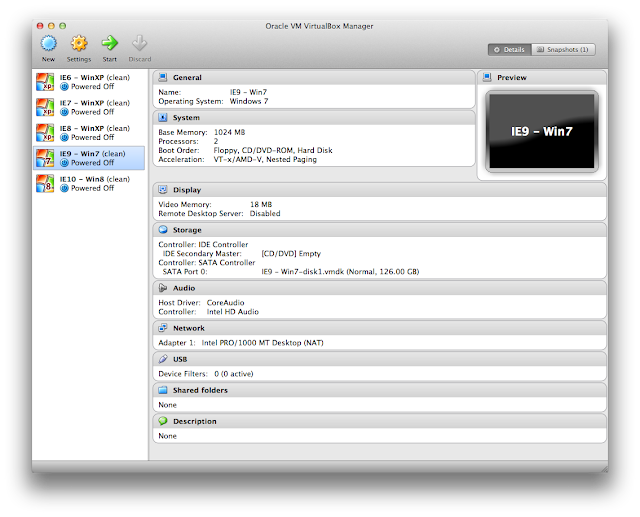Click Remote Desktop Server 'Disabled' value
Viewport: 640px width, 517px height.
click(x=265, y=213)
